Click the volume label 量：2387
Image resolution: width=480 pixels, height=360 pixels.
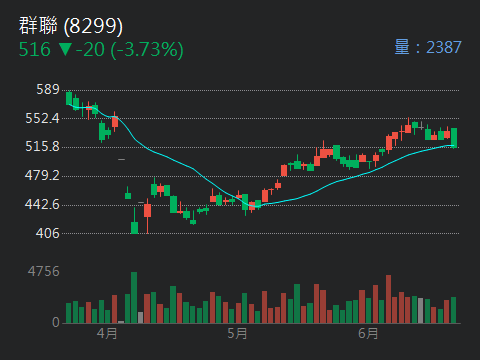tap(428, 47)
